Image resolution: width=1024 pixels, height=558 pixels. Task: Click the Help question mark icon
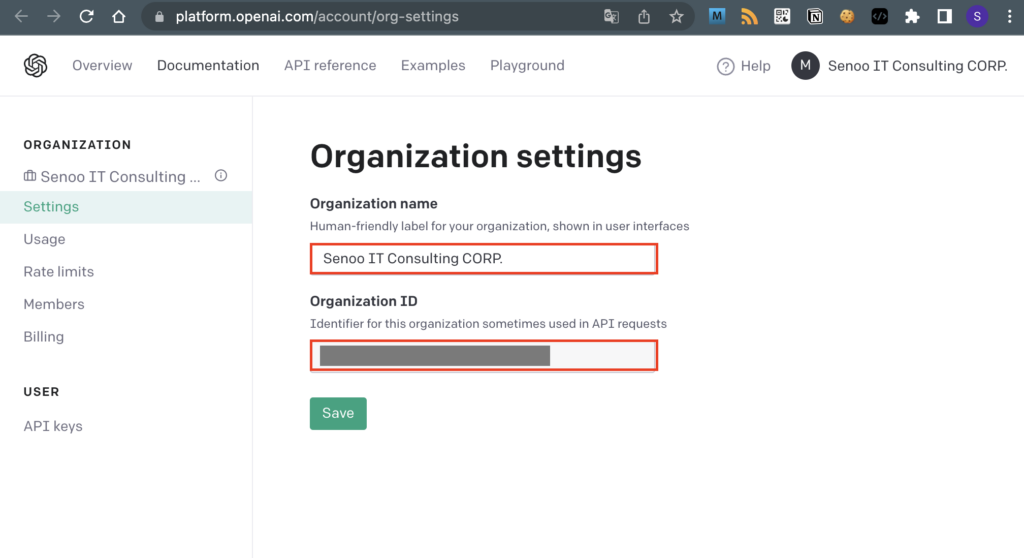pyautogui.click(x=726, y=66)
